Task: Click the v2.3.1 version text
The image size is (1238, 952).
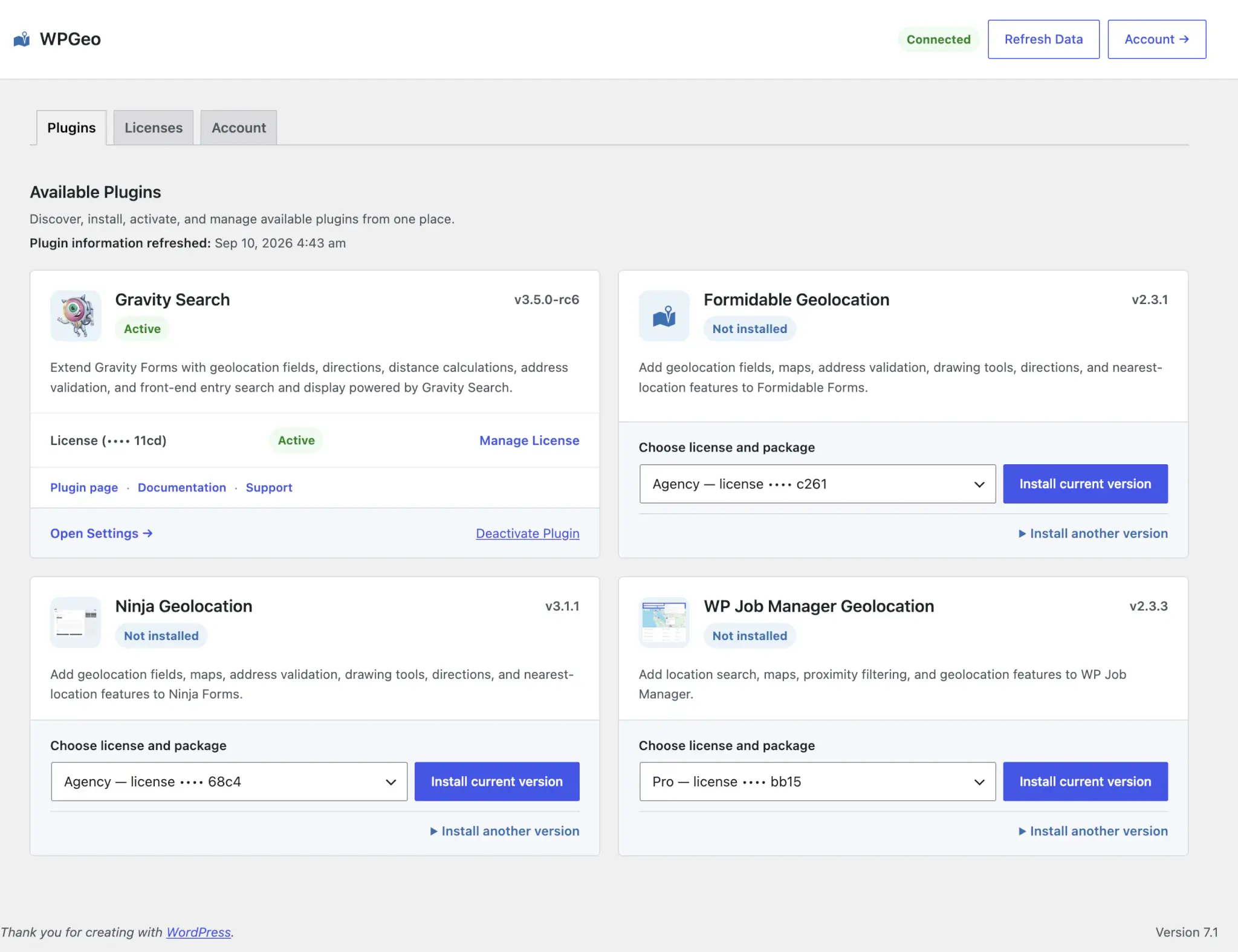Action: tap(1149, 299)
